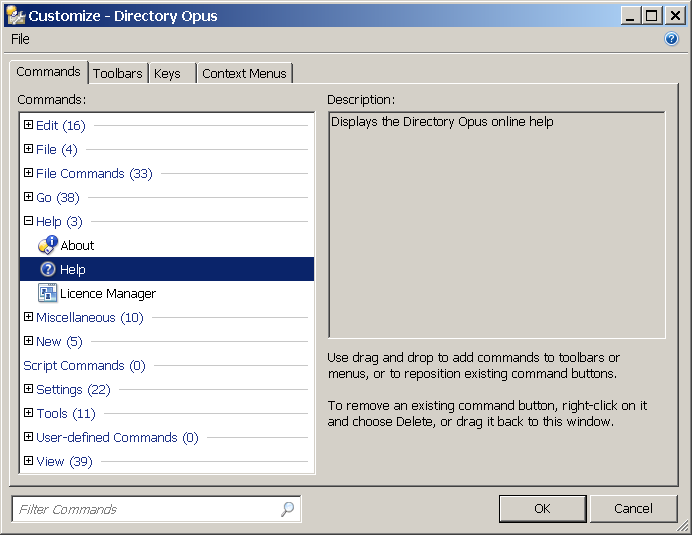Expand the User-defined Commands (0) category
The width and height of the screenshot is (692, 535).
[x=28, y=437]
